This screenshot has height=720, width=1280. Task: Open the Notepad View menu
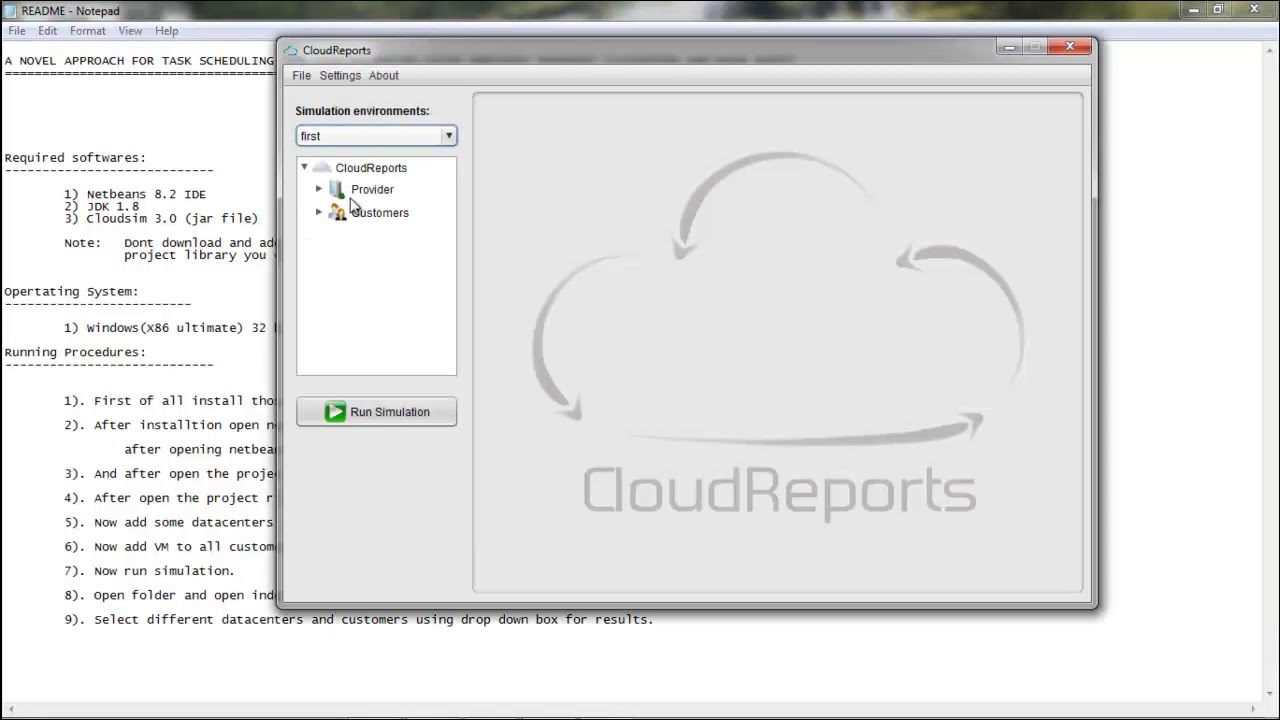(130, 31)
